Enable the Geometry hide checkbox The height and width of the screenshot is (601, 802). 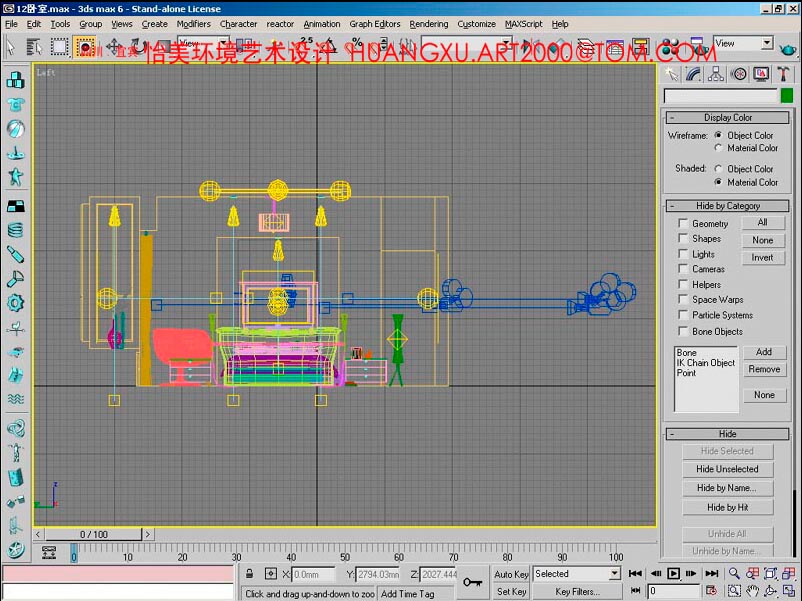tap(682, 223)
